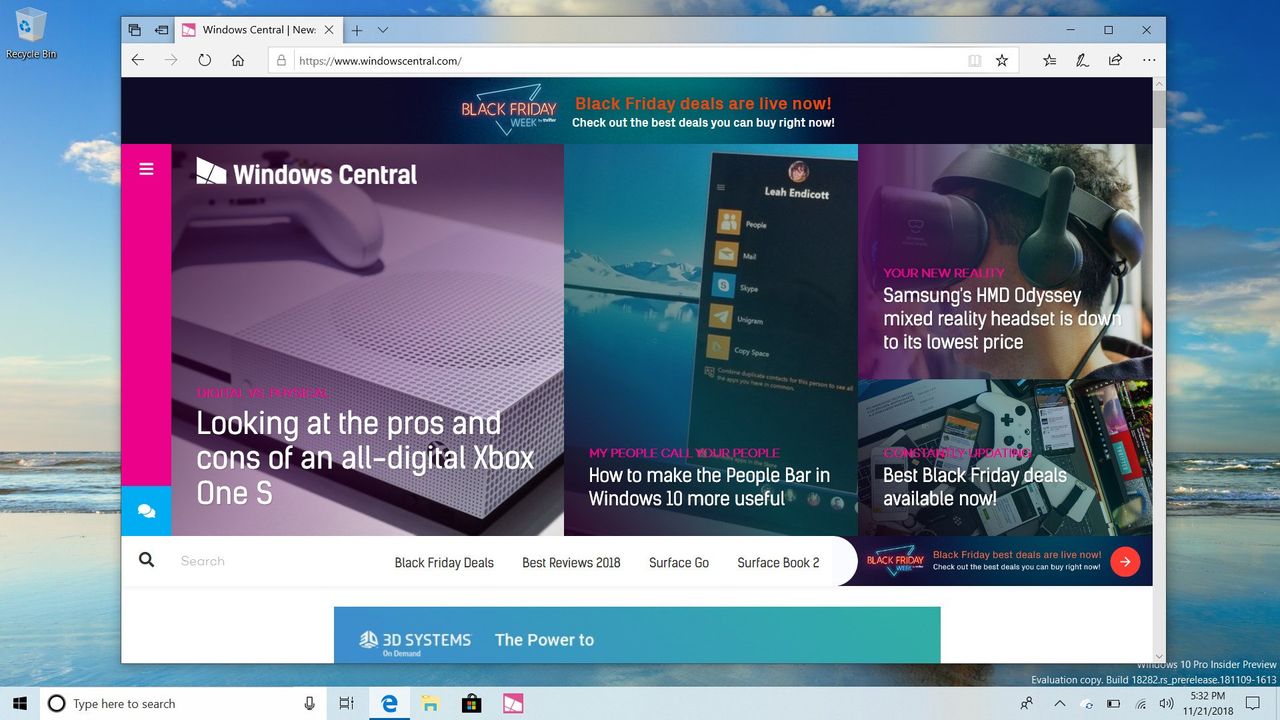Read the all-digital Xbox One S article

(x=365, y=458)
